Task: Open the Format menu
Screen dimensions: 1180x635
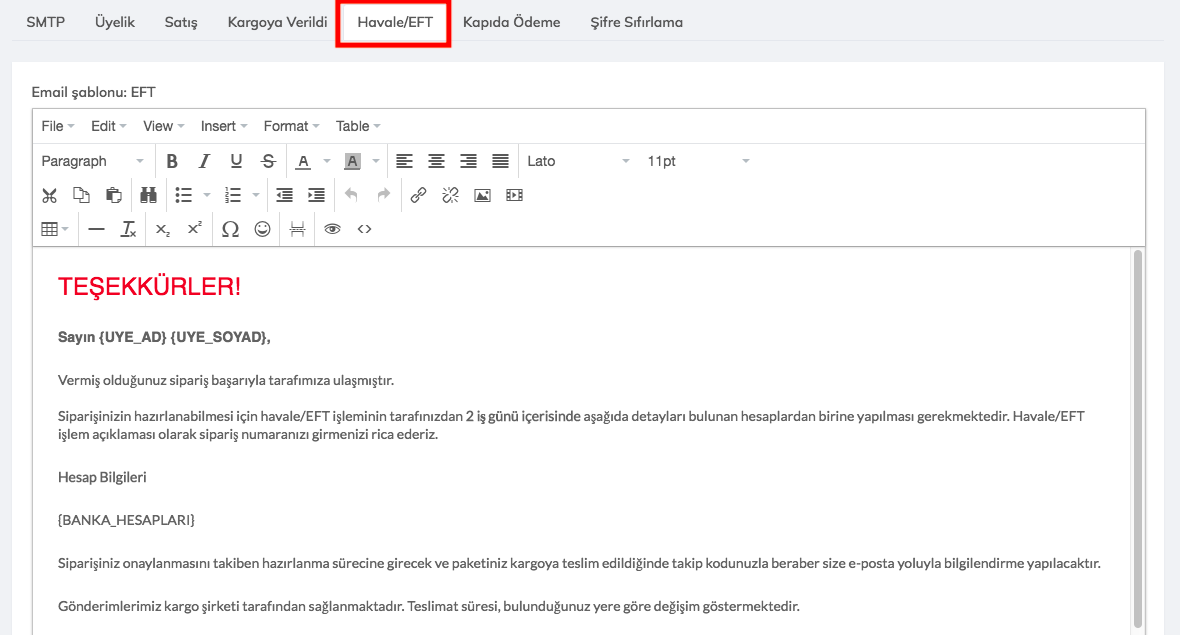Action: point(286,125)
